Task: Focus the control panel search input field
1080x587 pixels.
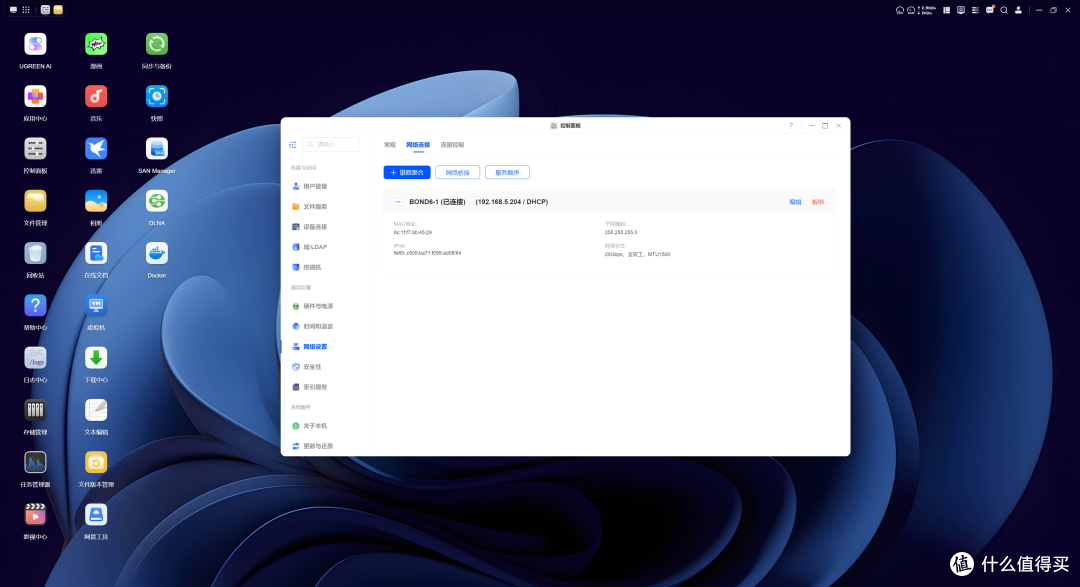Action: tap(331, 145)
